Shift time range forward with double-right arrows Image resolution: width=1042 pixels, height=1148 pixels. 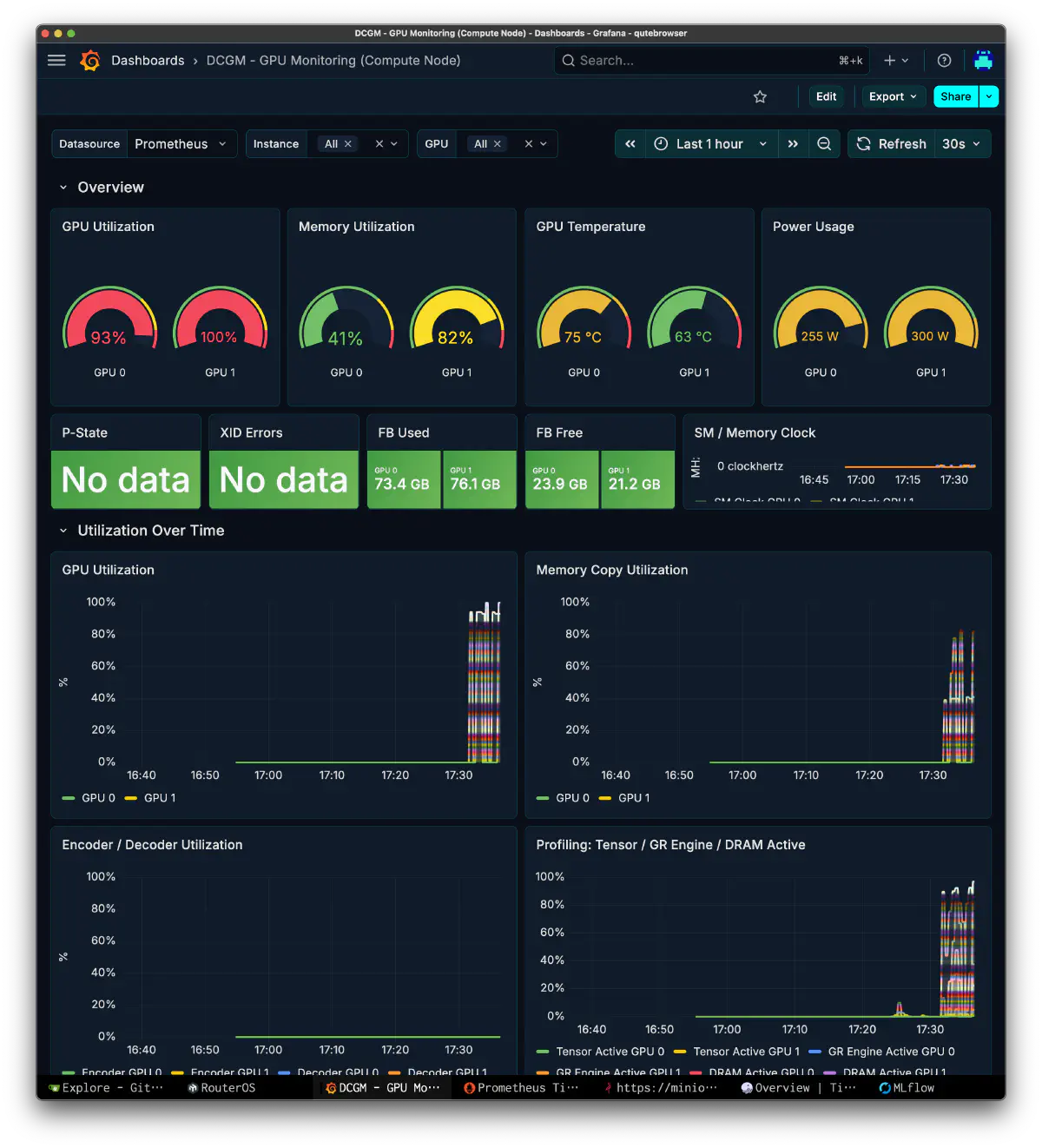click(x=793, y=144)
